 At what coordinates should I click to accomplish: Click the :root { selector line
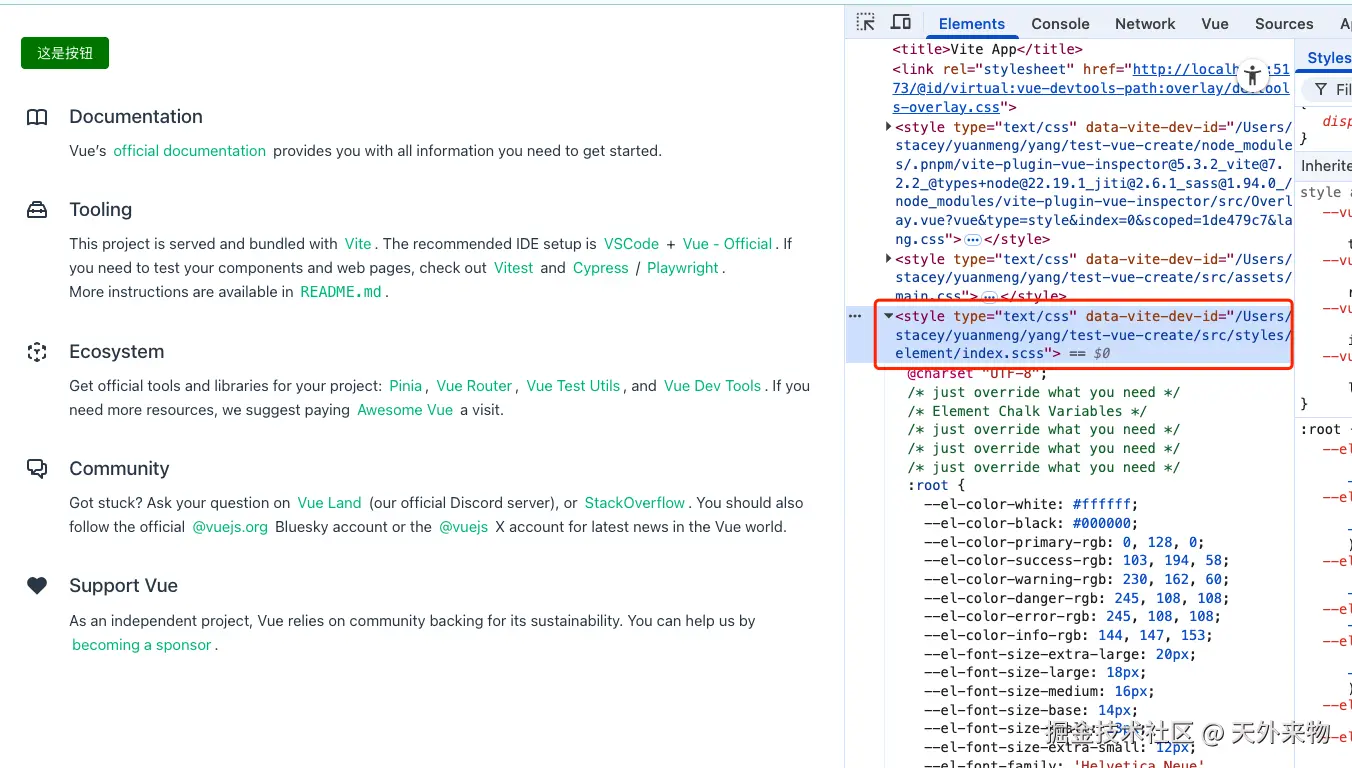click(936, 485)
